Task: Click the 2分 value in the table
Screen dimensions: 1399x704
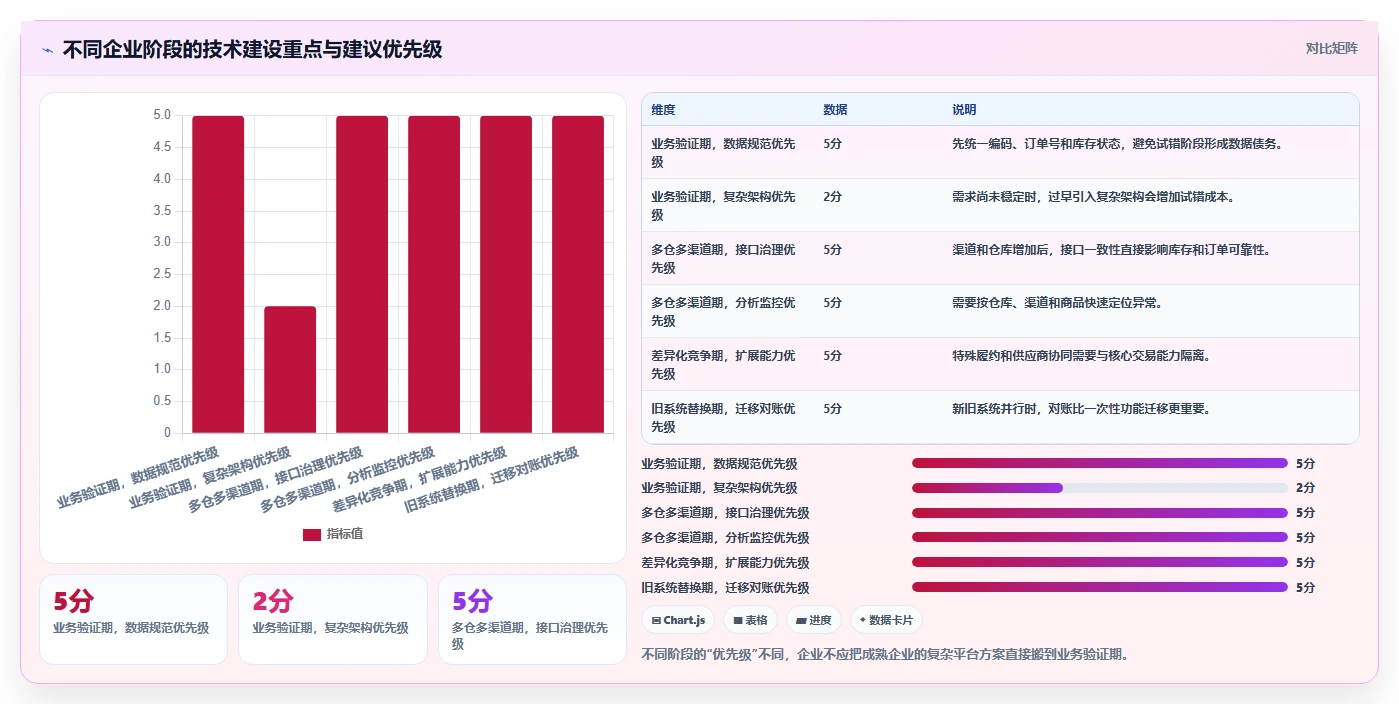Action: coord(832,197)
